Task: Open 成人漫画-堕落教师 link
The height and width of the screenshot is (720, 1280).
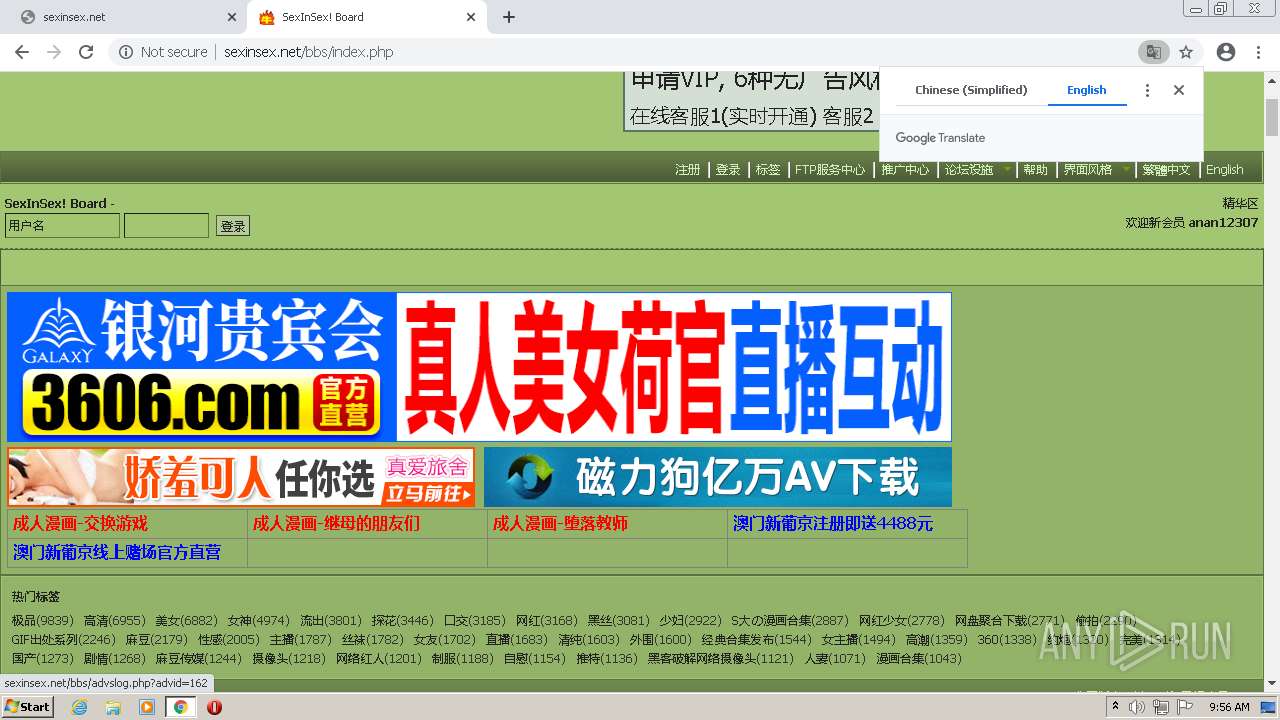Action: point(560,524)
